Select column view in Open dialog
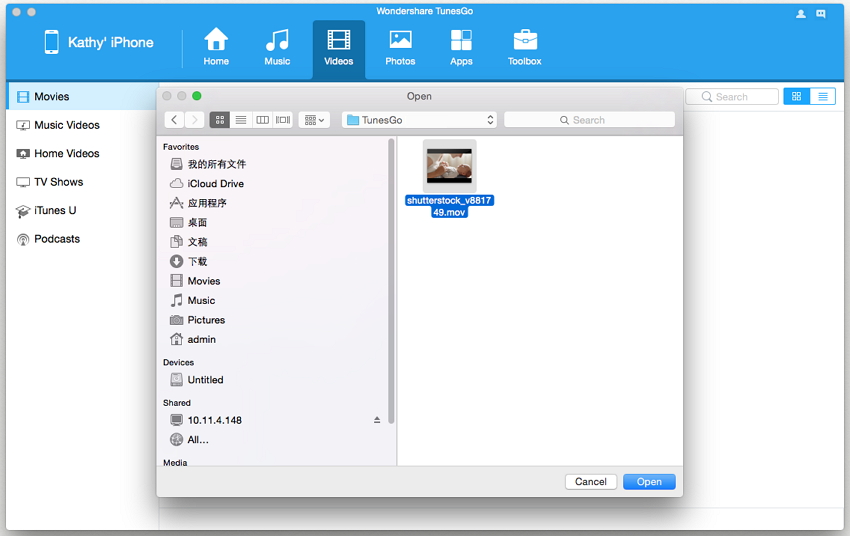This screenshot has height=536, width=850. [x=262, y=120]
